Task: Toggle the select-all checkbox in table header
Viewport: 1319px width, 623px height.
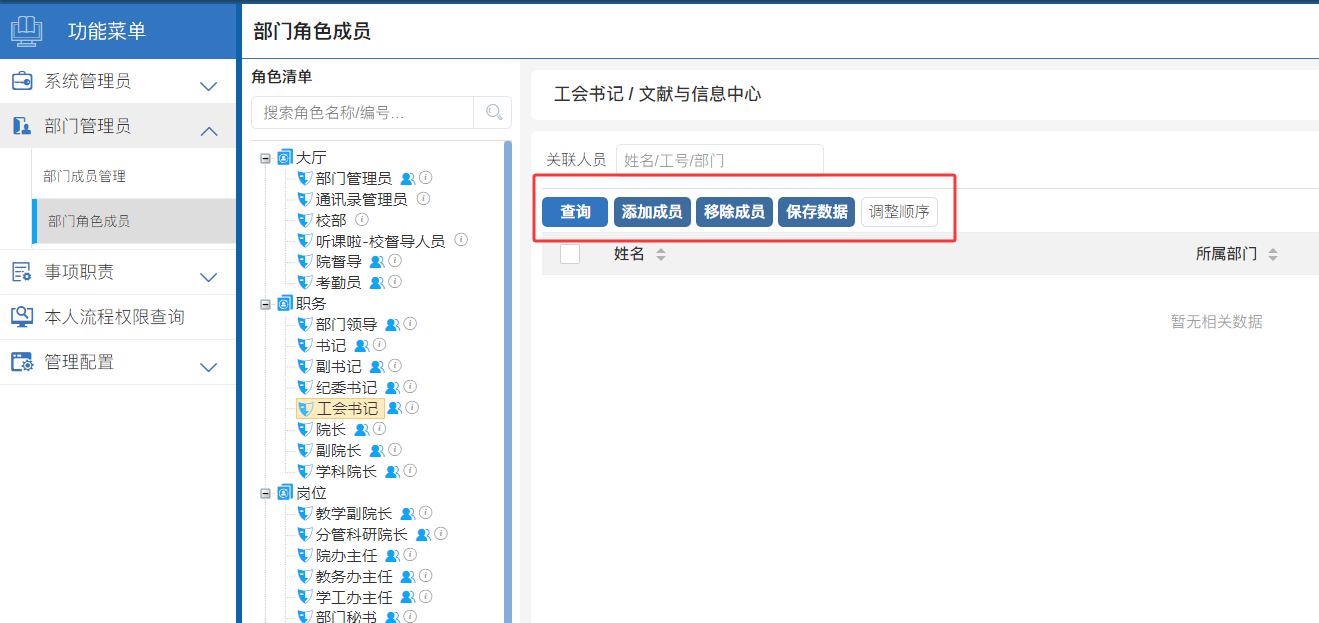Action: 570,254
